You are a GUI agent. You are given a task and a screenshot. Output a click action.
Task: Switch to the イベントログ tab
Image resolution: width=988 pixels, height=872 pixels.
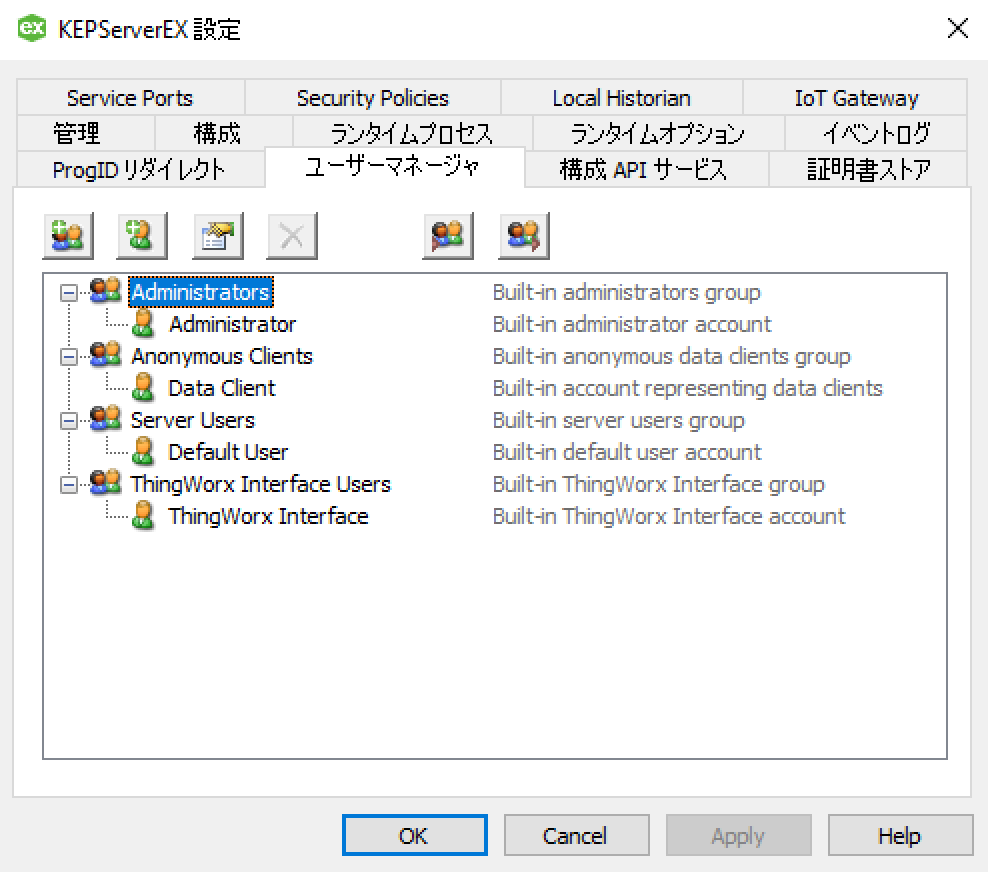(x=876, y=133)
